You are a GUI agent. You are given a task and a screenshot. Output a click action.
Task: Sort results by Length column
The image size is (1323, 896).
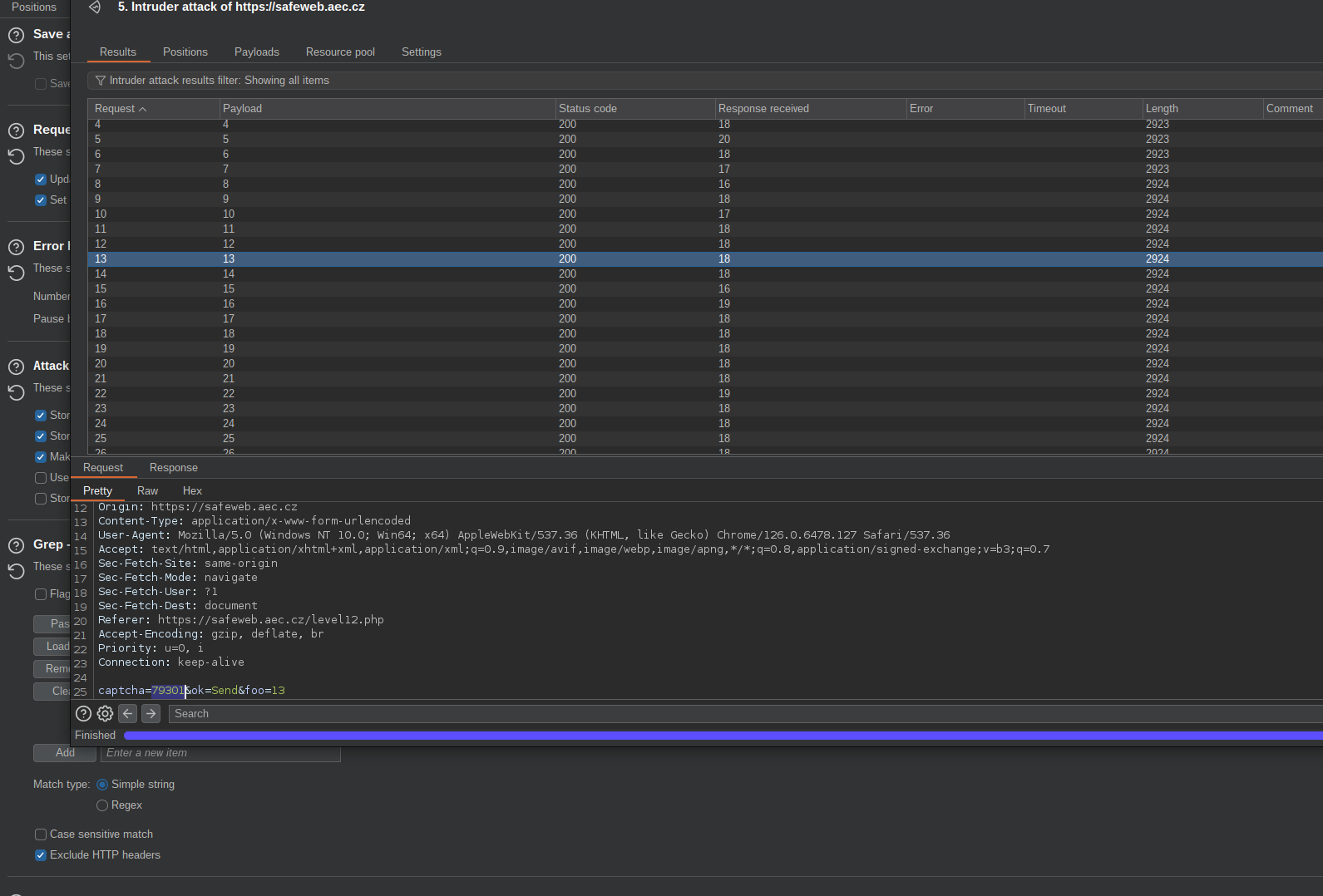coord(1202,109)
